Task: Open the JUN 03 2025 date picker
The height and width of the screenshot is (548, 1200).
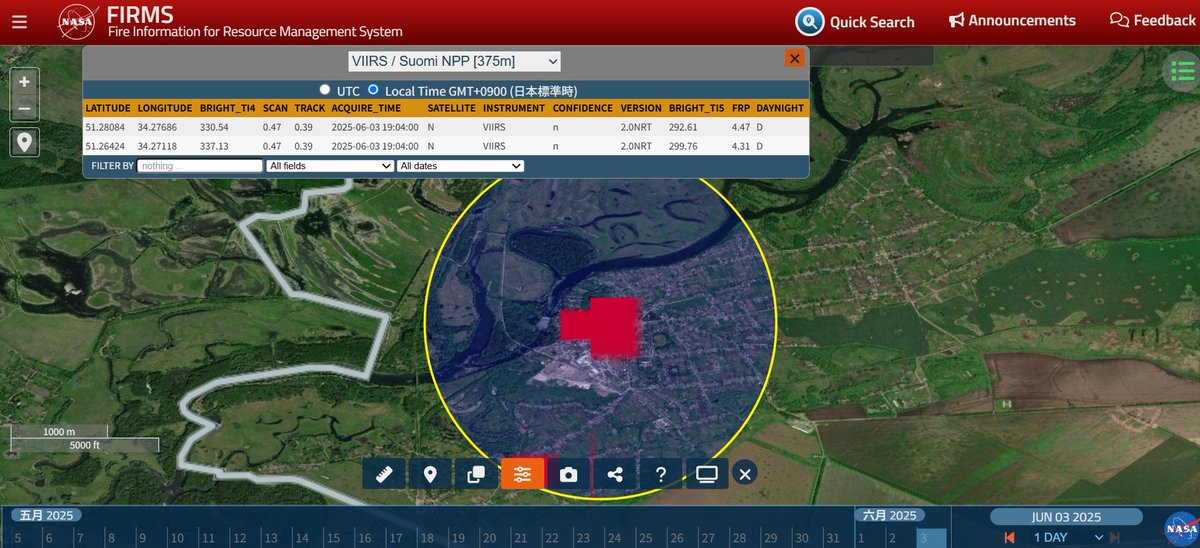Action: click(1066, 516)
